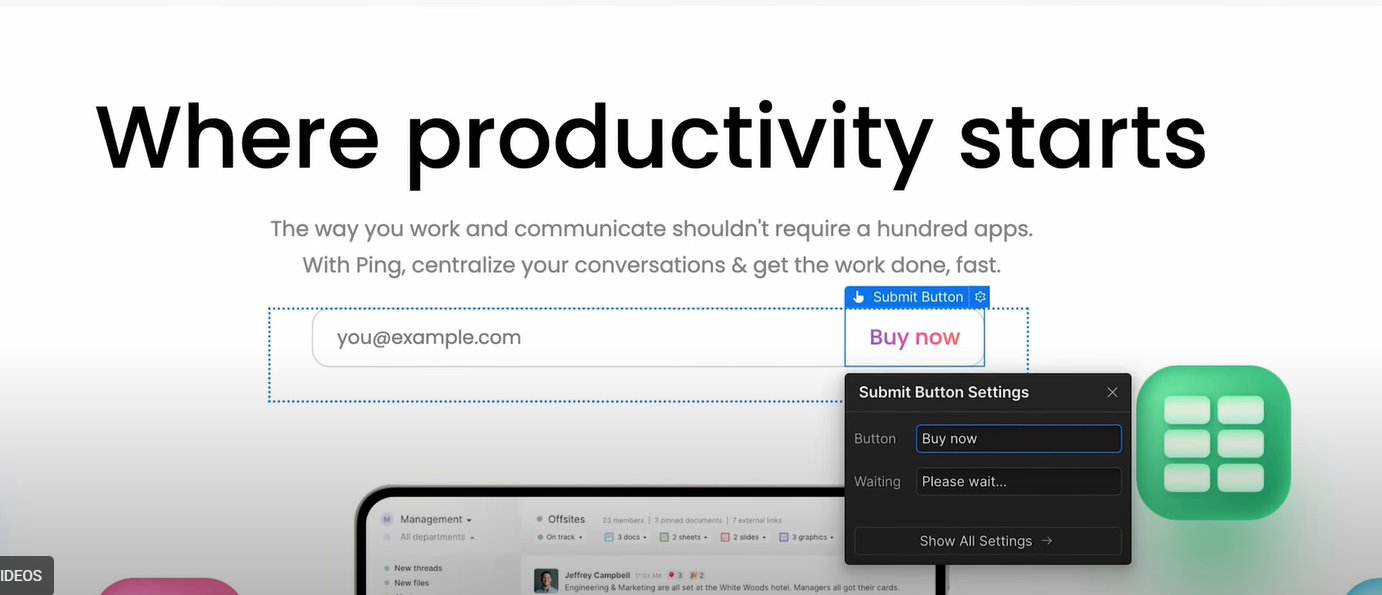The height and width of the screenshot is (595, 1382).
Task: Click the Submit Button Settings title
Action: (x=944, y=392)
